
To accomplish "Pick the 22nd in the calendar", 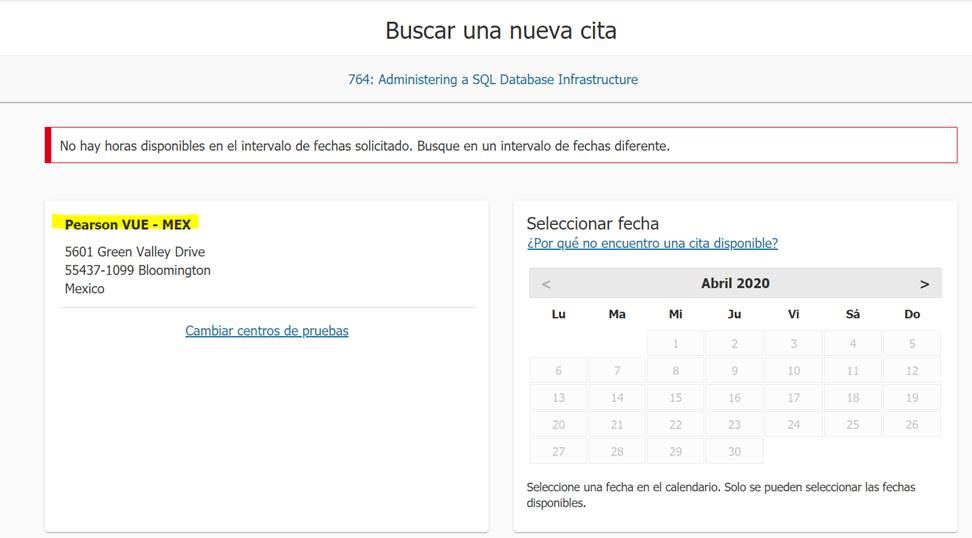I will [x=676, y=425].
